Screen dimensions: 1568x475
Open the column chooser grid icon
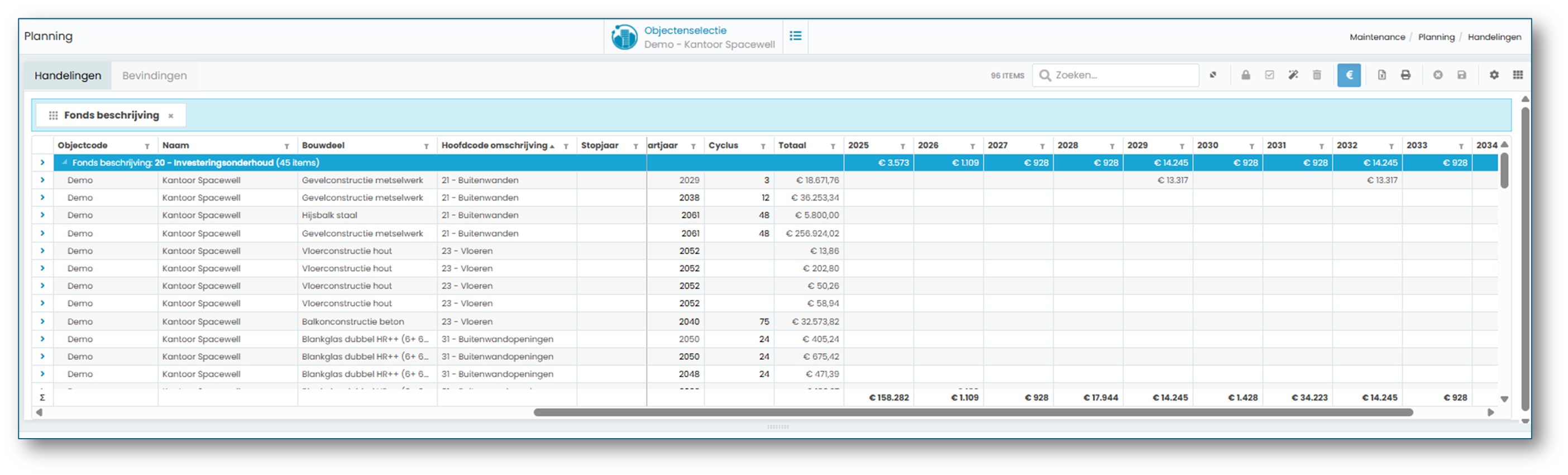[x=1518, y=75]
